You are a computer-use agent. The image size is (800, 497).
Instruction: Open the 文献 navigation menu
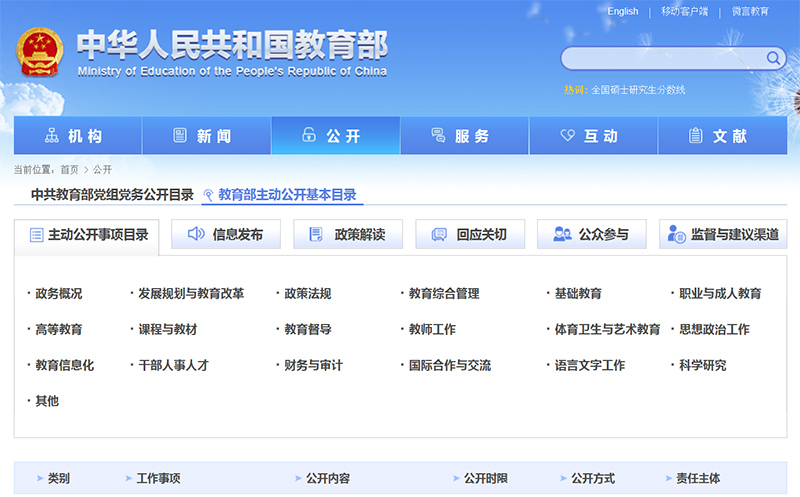pos(722,135)
